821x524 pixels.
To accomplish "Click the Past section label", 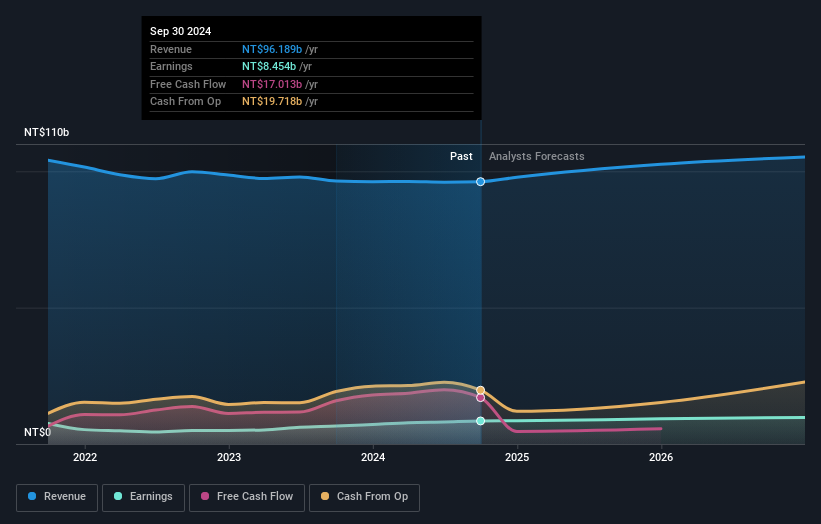I will [461, 156].
